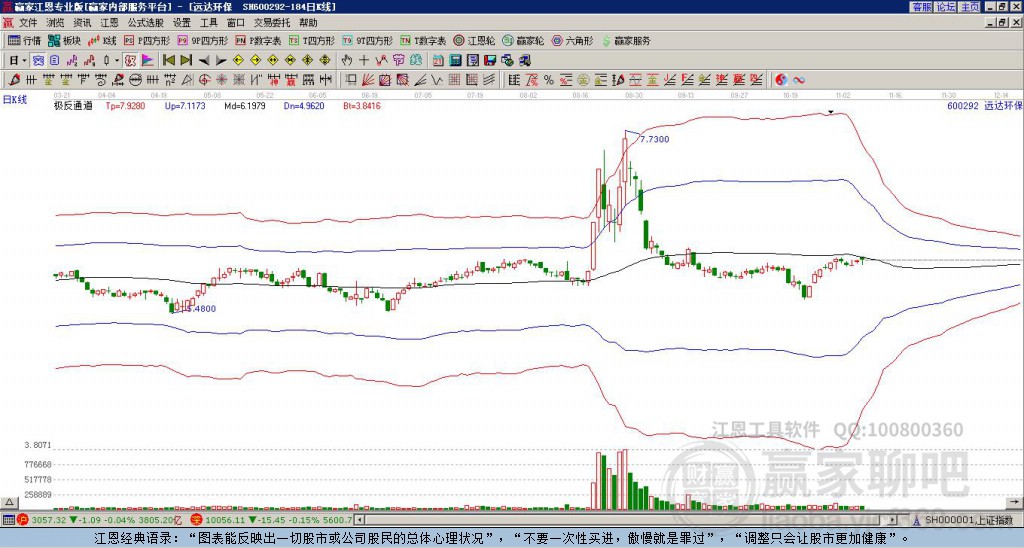
Task: Click the percent % tool icon
Action: pyautogui.click(x=549, y=80)
